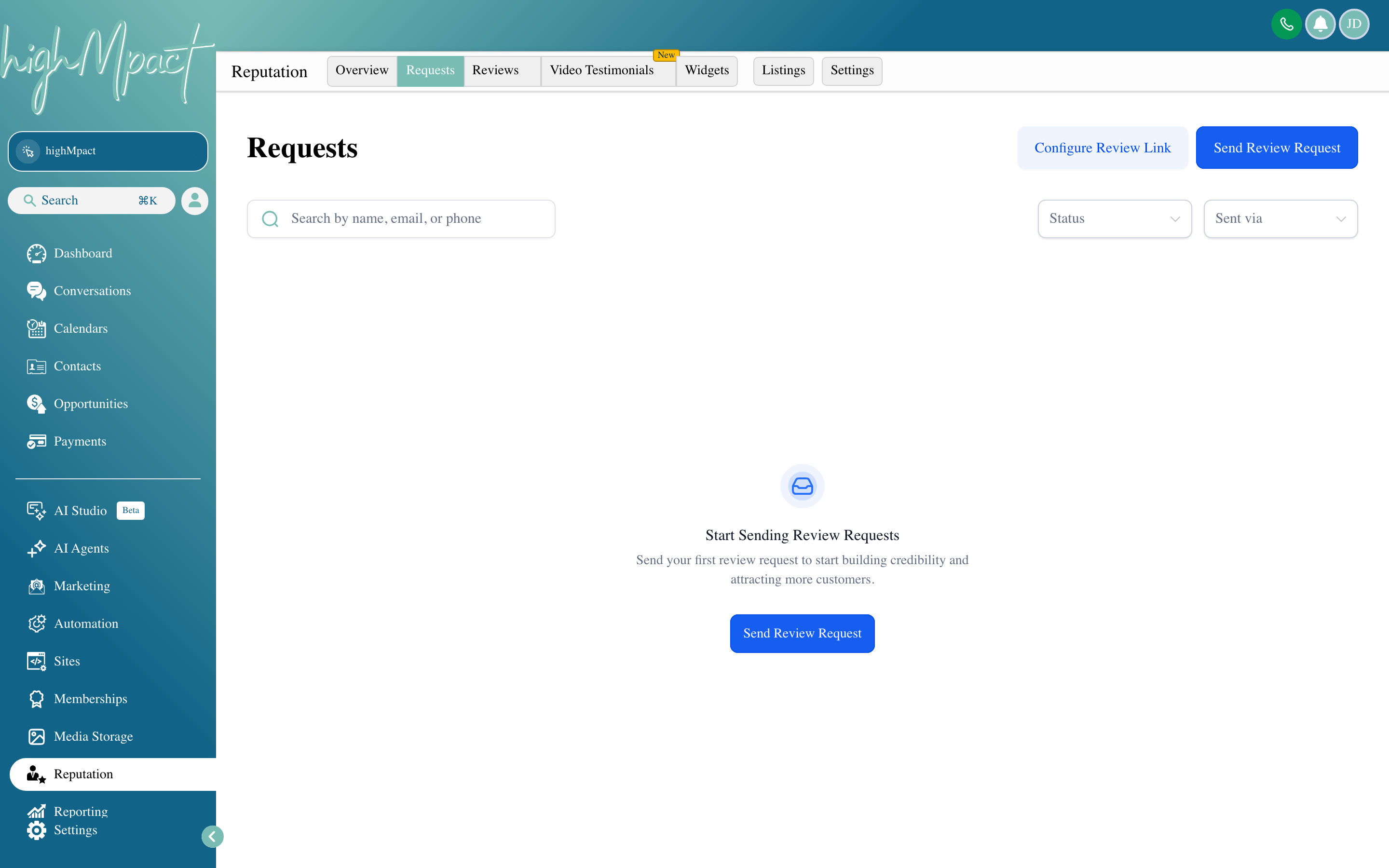Open the notifications bell icon
This screenshot has height=868, width=1389.
coord(1320,24)
